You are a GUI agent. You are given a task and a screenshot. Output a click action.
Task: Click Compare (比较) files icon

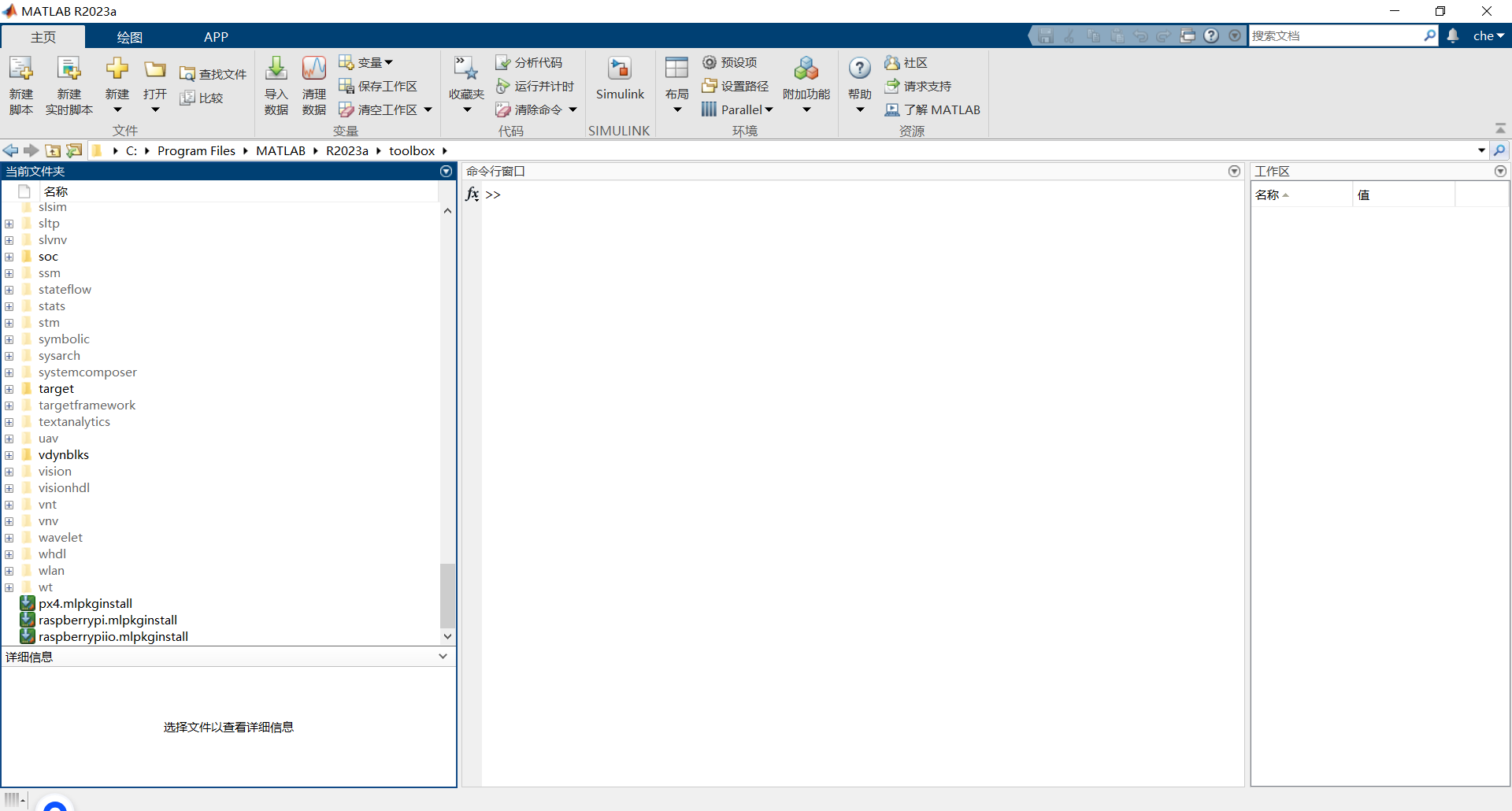(187, 98)
